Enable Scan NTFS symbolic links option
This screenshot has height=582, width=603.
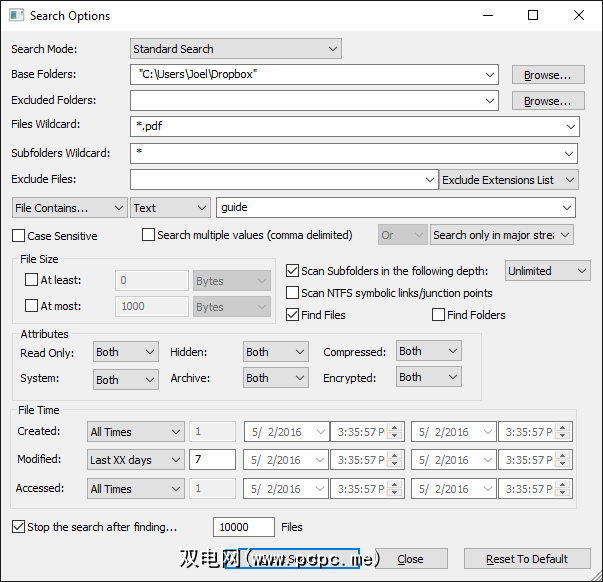point(293,293)
